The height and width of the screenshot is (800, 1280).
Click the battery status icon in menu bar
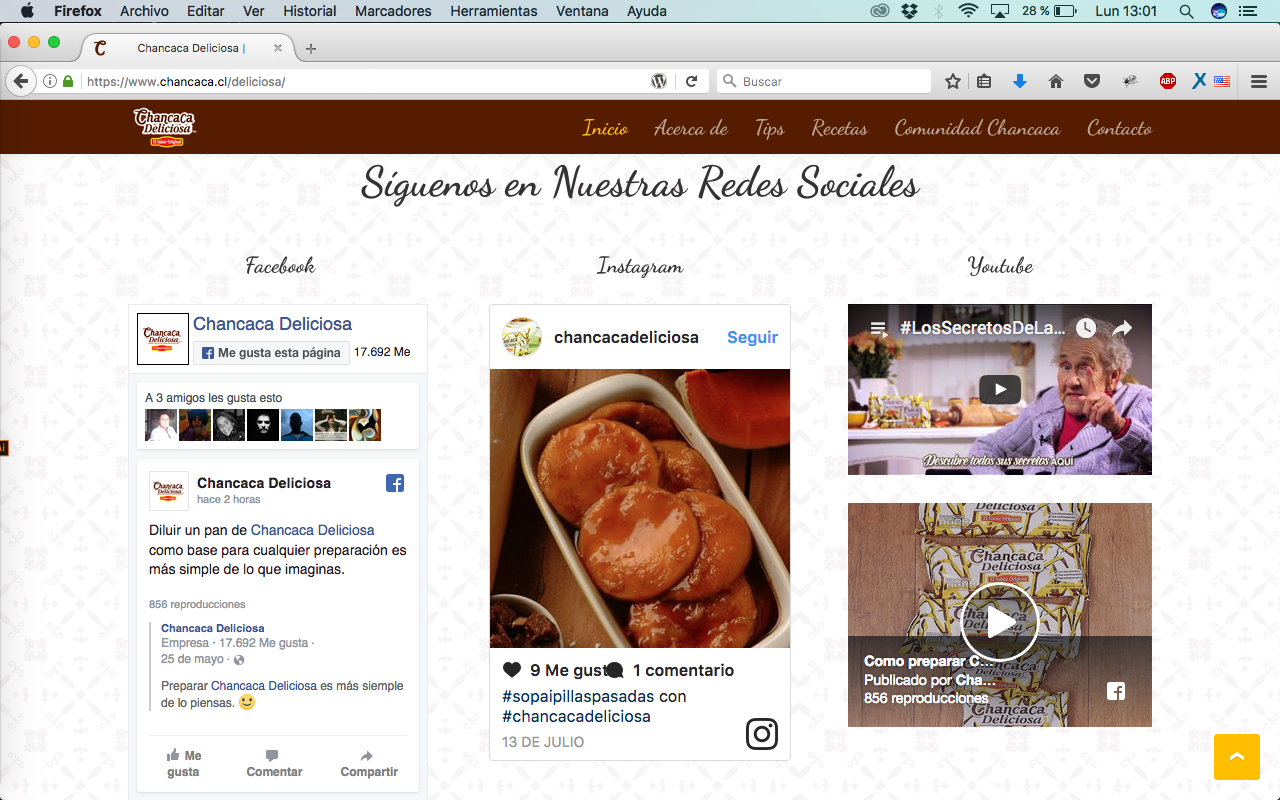click(x=1065, y=11)
